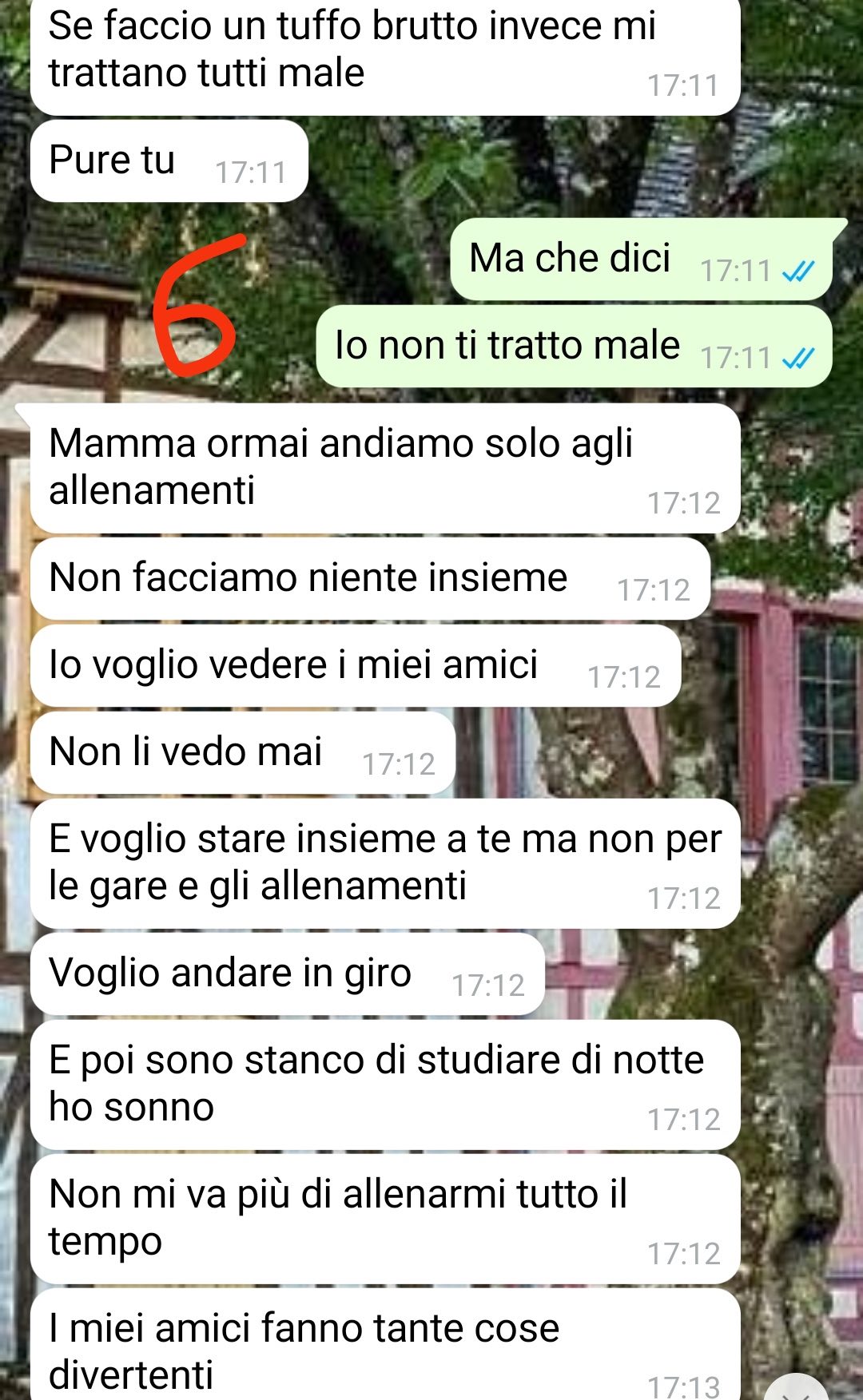Tap the red handwritten 6 annotation
This screenshot has width=863, height=1400.
pos(194,306)
